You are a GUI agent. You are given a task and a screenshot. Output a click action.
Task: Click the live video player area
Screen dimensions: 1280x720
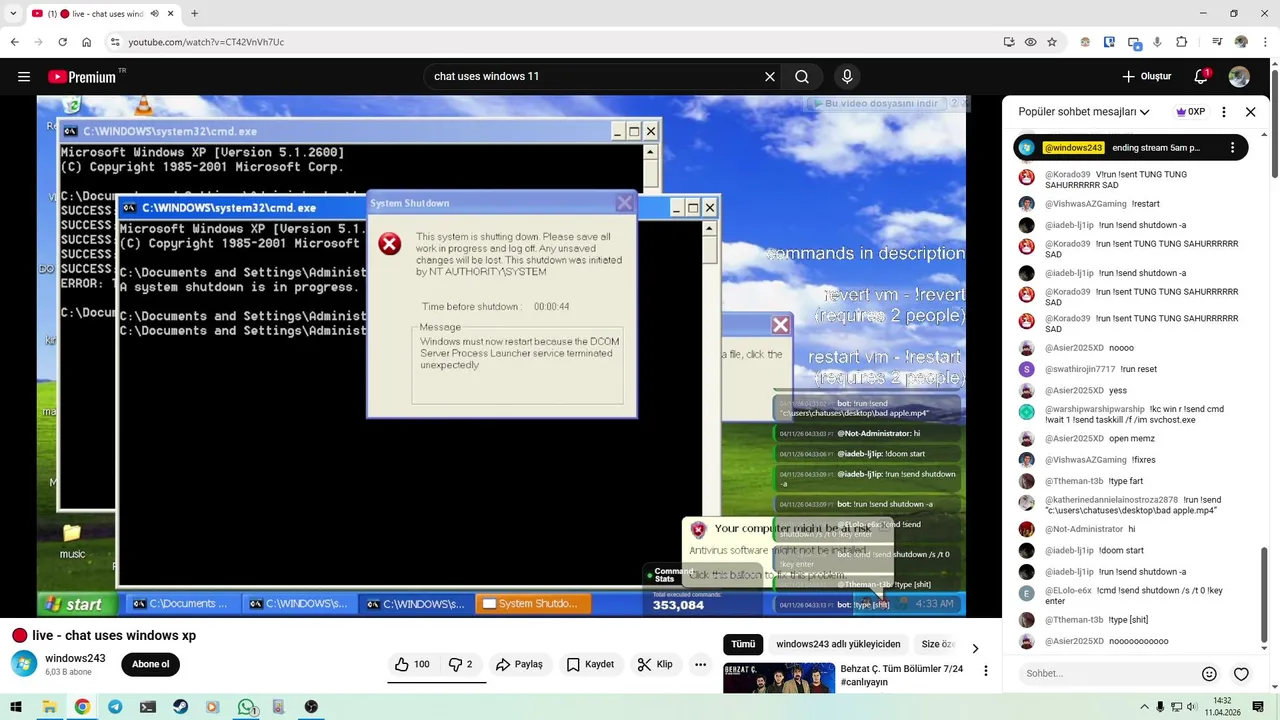pos(502,356)
